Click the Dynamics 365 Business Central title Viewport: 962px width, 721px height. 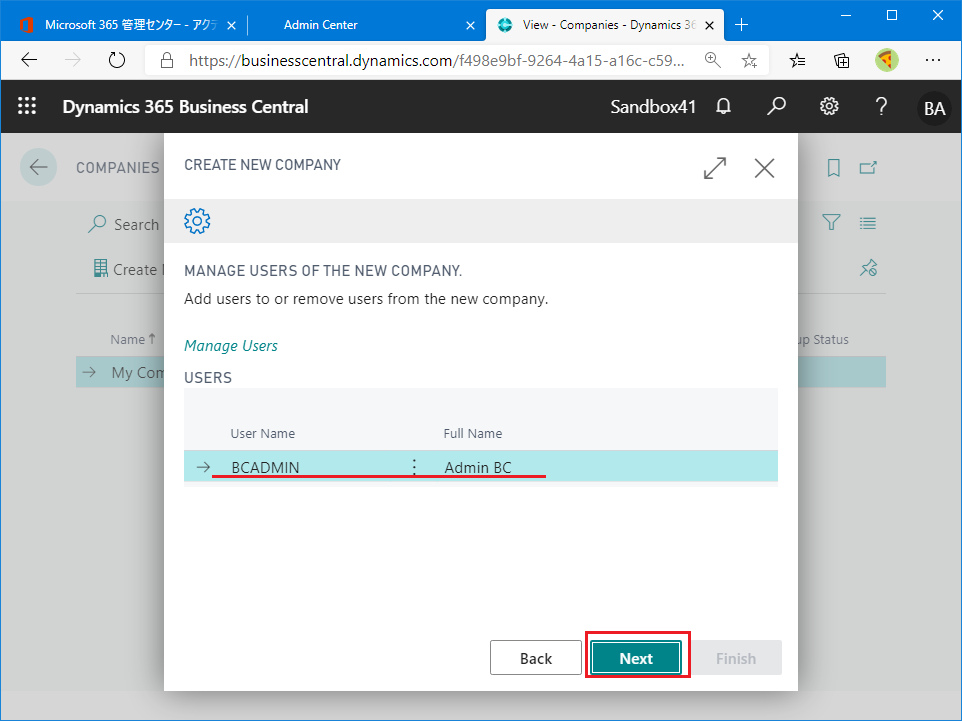185,107
